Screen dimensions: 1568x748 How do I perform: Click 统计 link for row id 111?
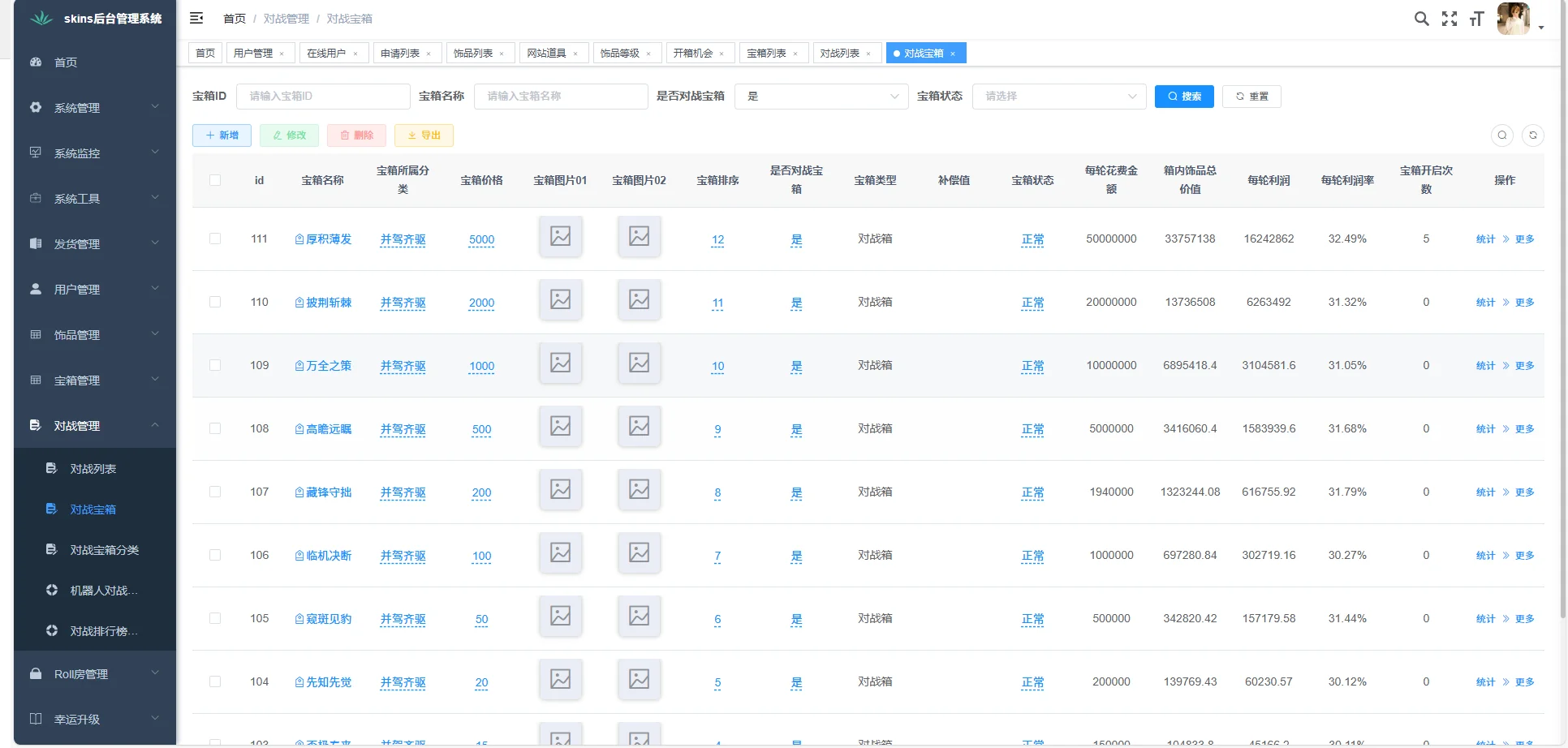point(1485,239)
